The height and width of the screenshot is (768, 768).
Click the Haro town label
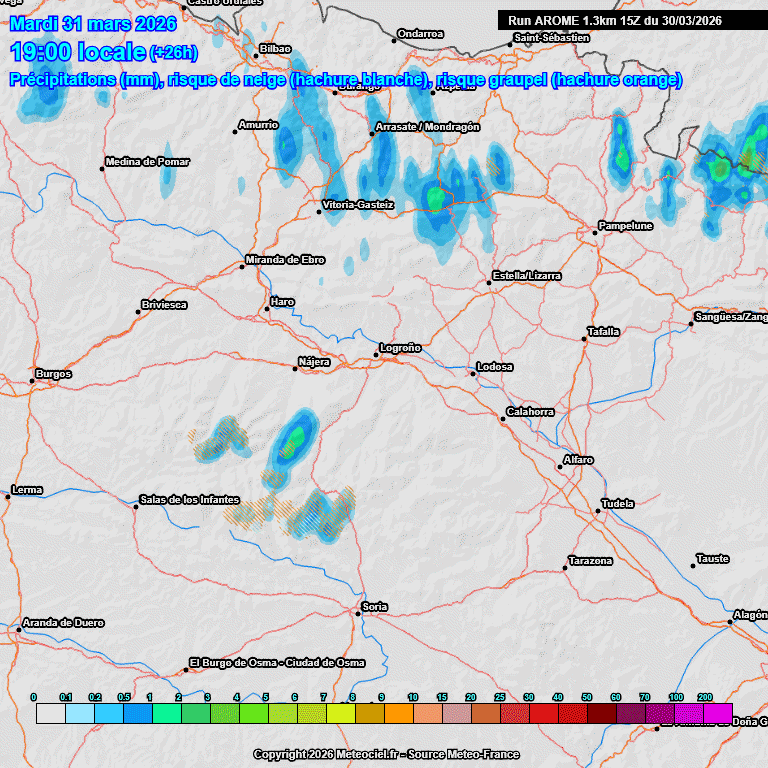point(282,302)
